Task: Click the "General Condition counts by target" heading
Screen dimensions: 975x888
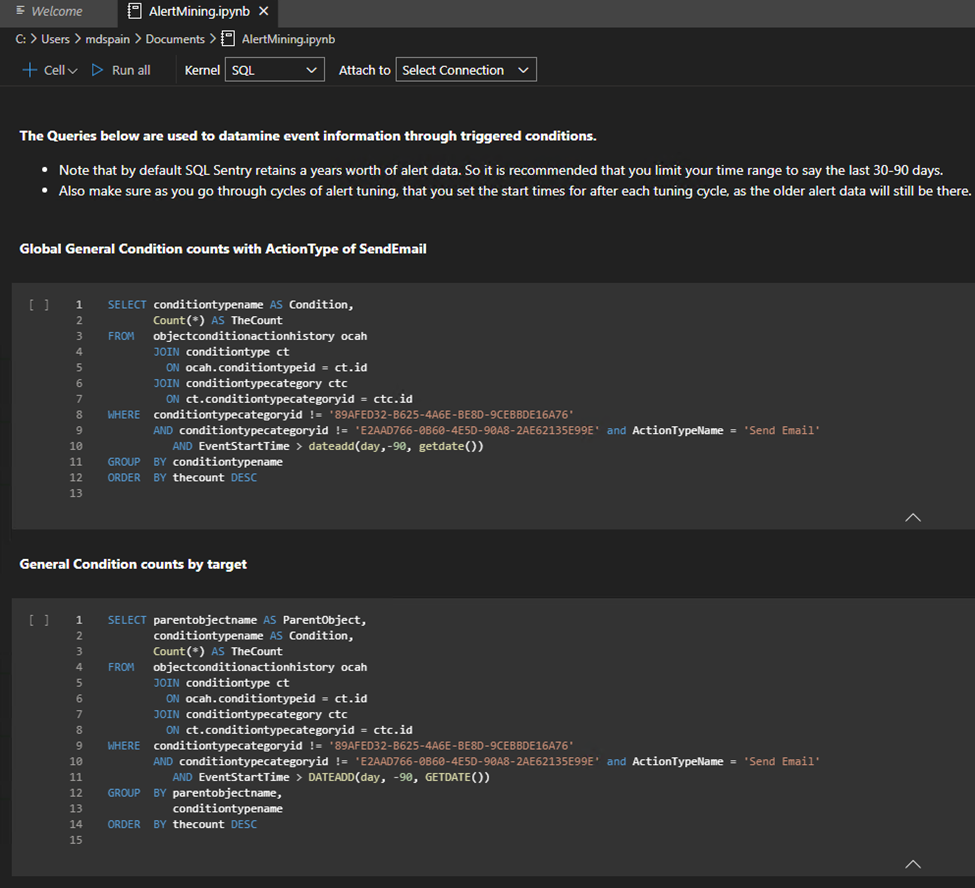Action: 133,564
